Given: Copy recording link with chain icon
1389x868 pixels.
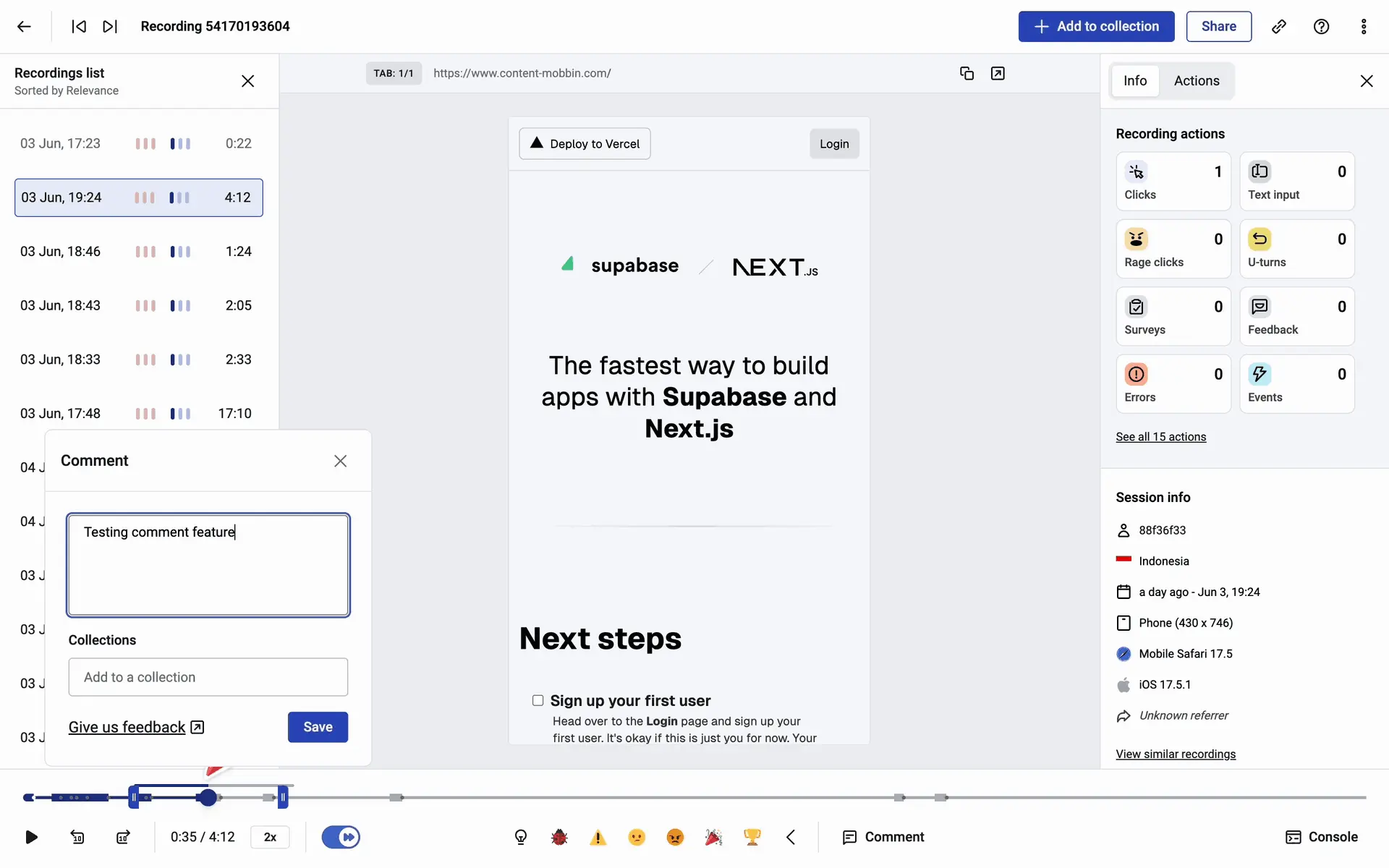Looking at the screenshot, I should tap(1278, 27).
